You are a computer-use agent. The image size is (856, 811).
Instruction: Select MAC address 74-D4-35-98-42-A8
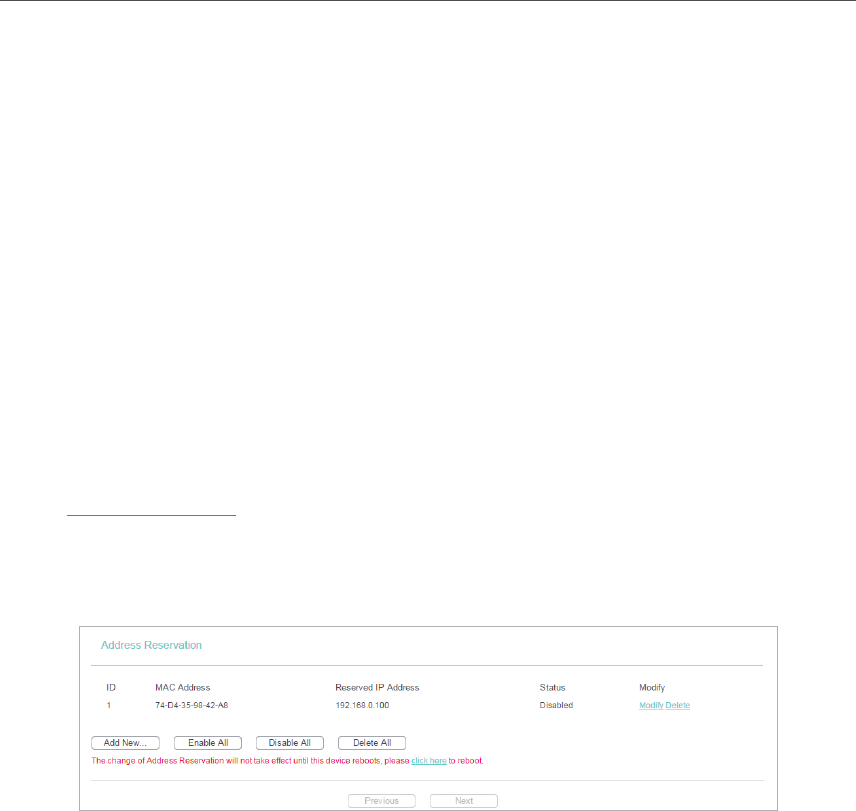[192, 705]
